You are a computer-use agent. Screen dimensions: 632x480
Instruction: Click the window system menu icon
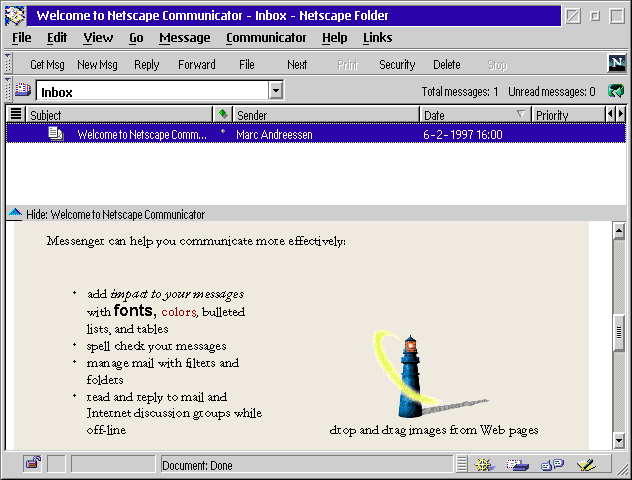click(15, 16)
